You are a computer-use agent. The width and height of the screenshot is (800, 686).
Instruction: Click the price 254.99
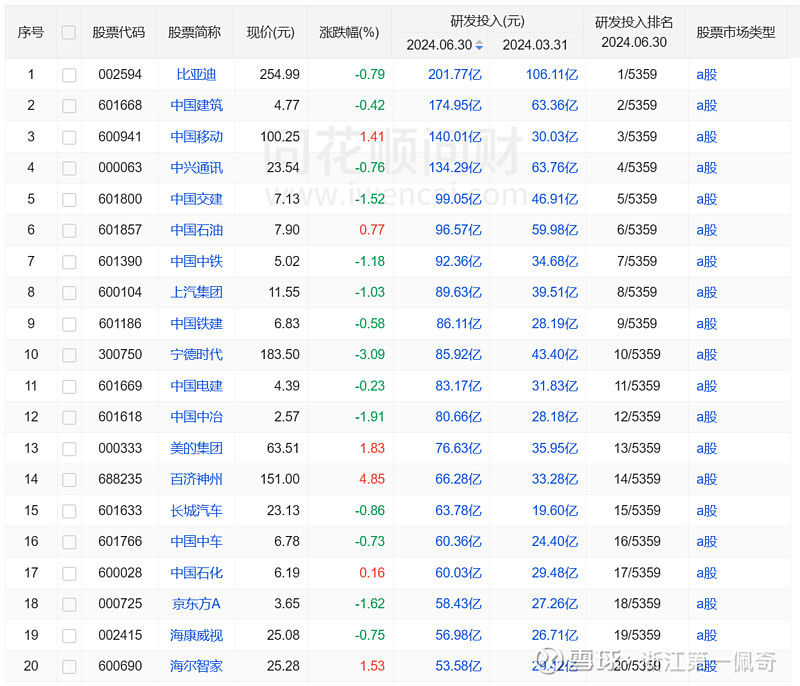(x=280, y=74)
